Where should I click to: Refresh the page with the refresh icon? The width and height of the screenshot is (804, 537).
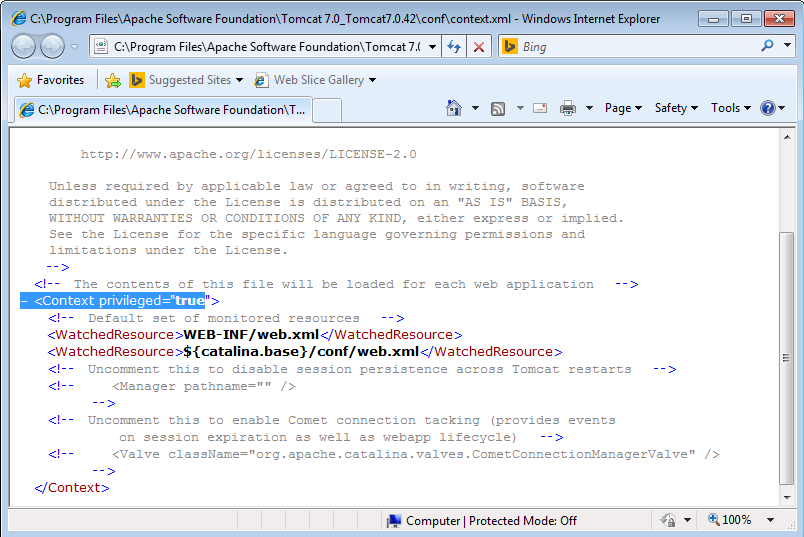pyautogui.click(x=454, y=47)
